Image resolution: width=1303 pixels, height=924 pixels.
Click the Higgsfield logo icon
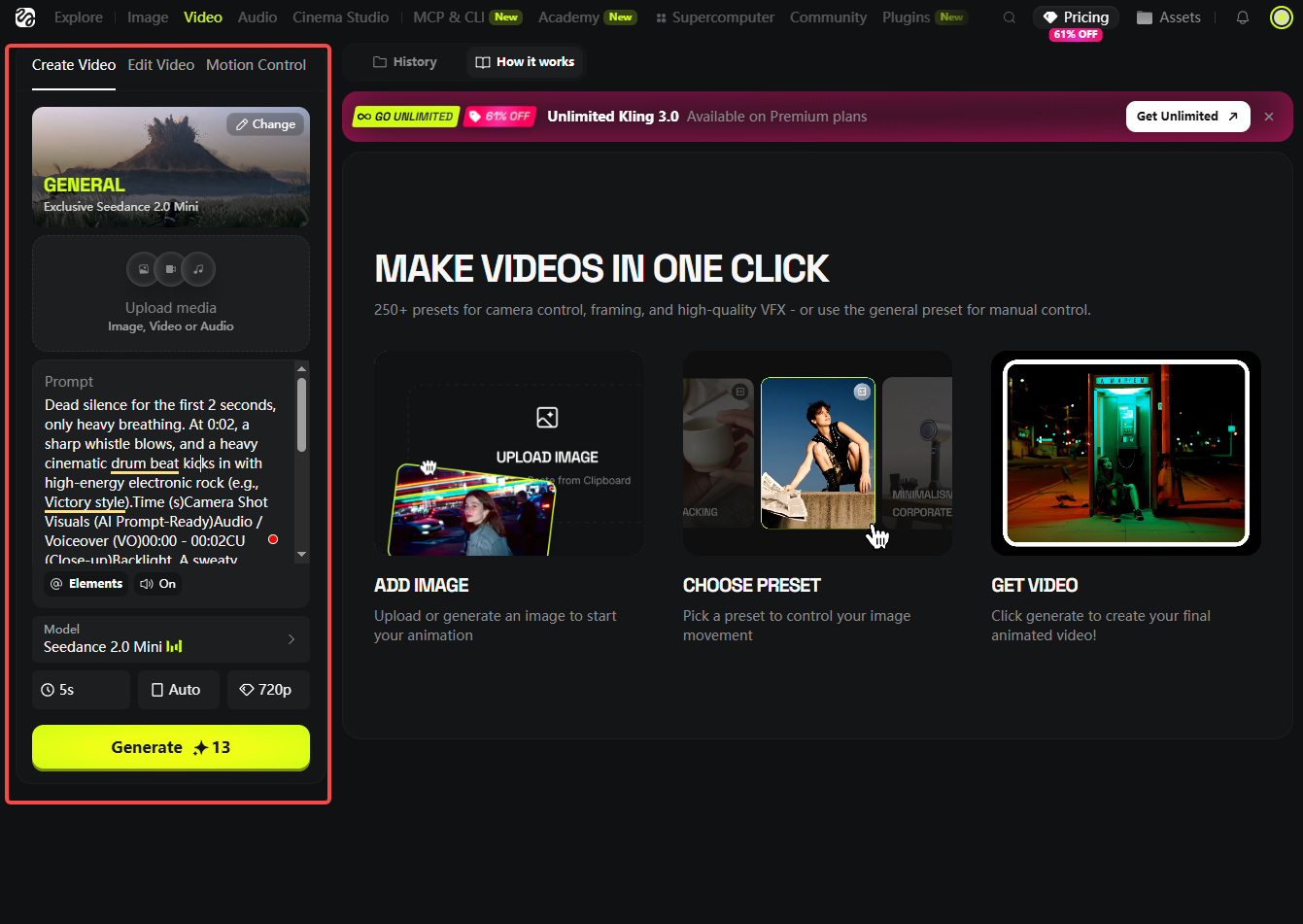(x=25, y=17)
